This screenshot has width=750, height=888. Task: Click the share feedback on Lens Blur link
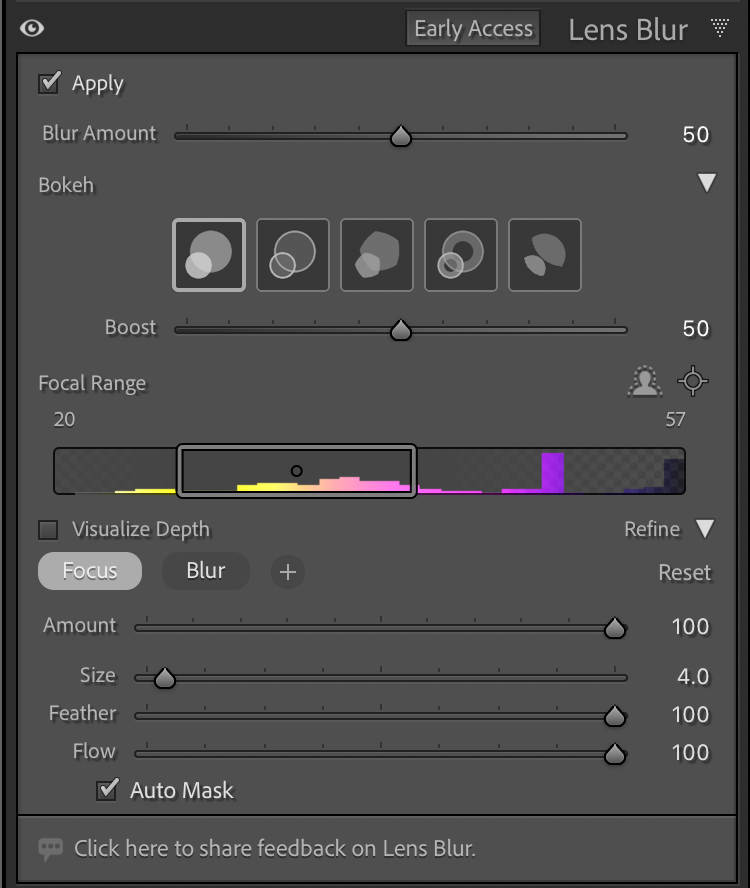(274, 849)
